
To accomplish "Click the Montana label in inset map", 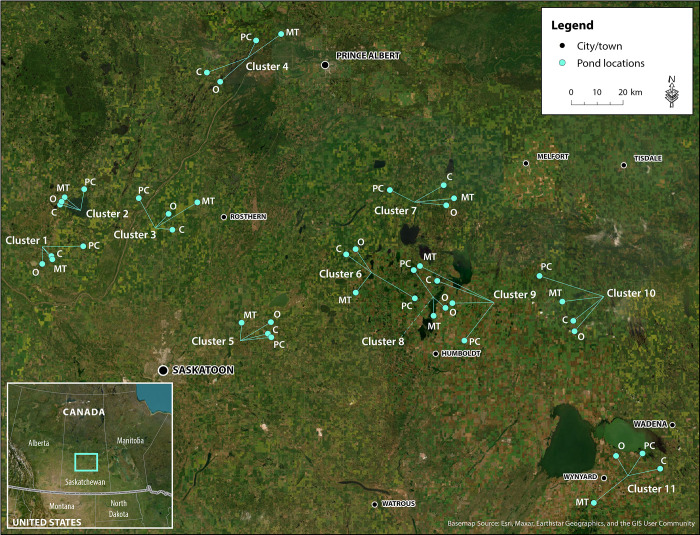I will tap(62, 506).
